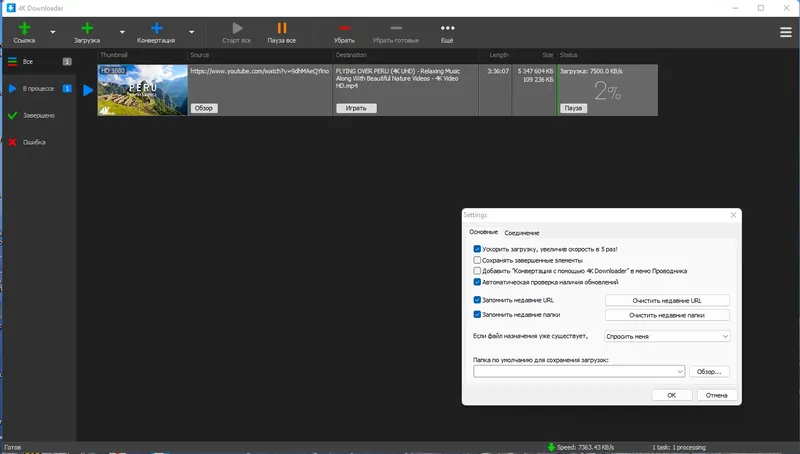Click Обзор... in the Settings dialog
800x454 pixels.
coord(709,371)
